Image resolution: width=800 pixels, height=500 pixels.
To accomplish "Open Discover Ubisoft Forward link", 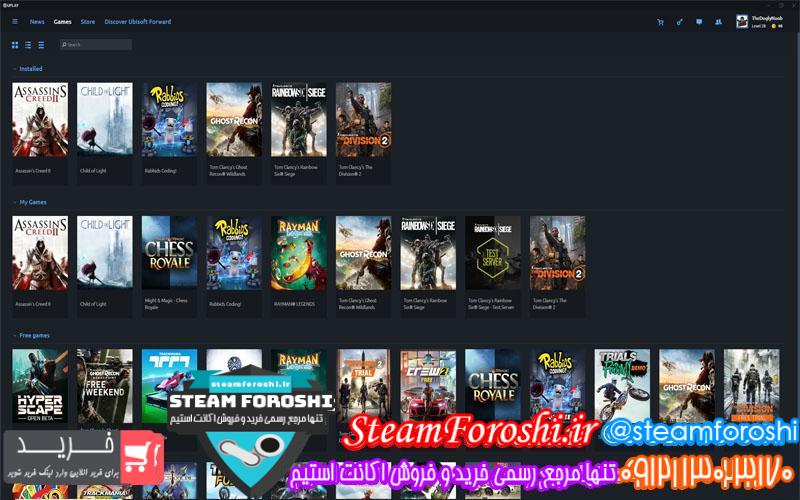I will (x=138, y=21).
